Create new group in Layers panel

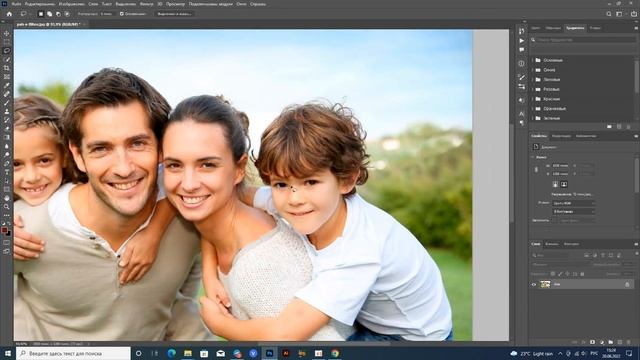point(611,342)
